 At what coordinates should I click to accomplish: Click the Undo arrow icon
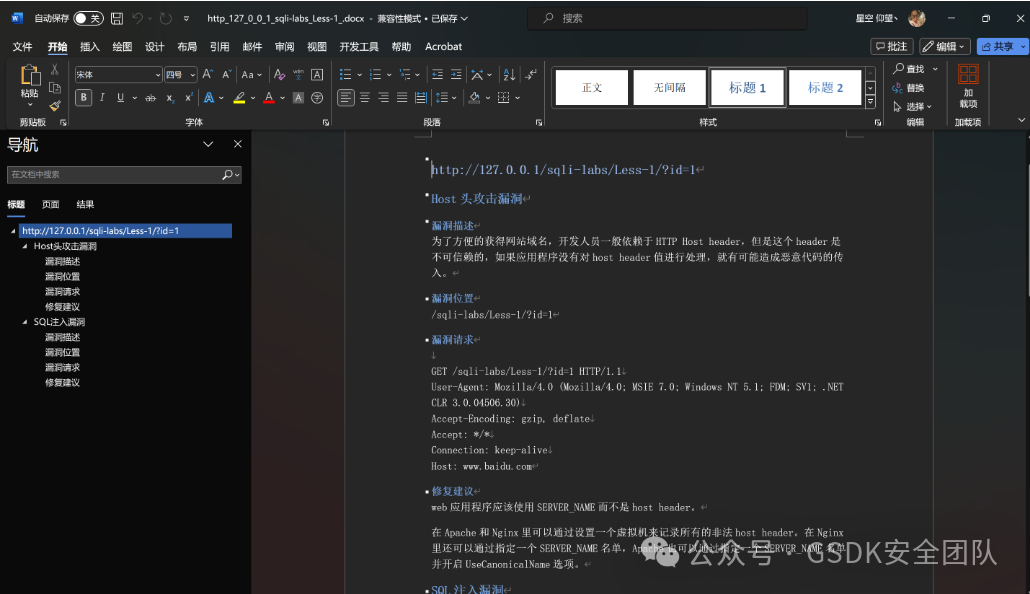137,18
